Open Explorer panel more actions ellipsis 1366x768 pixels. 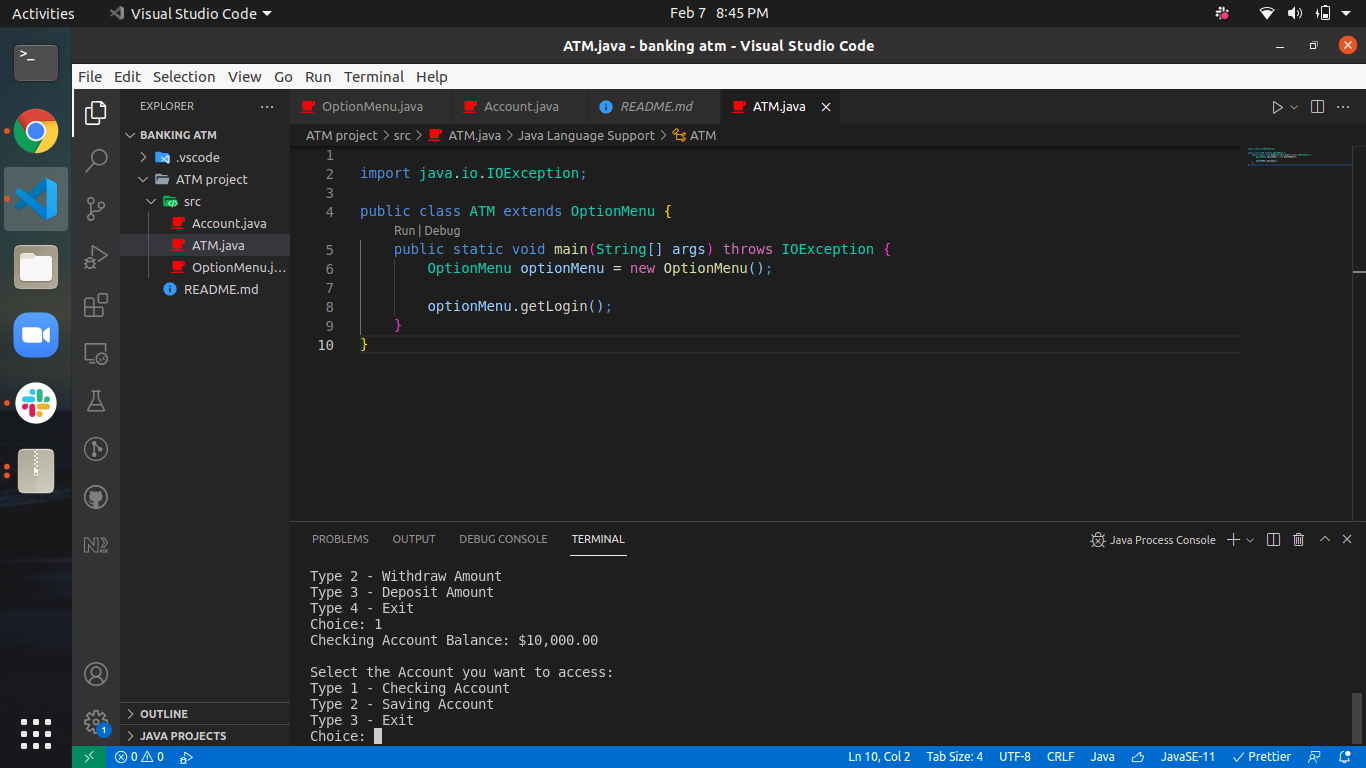(267, 106)
